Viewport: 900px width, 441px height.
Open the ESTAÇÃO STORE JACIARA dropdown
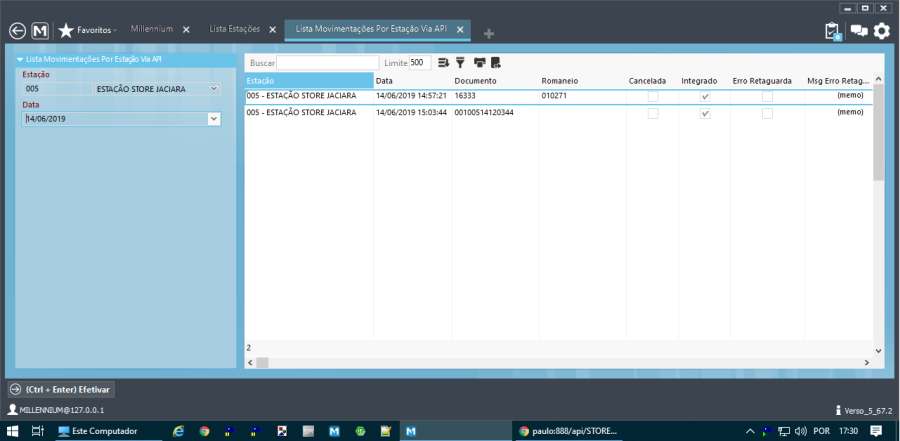(214, 89)
